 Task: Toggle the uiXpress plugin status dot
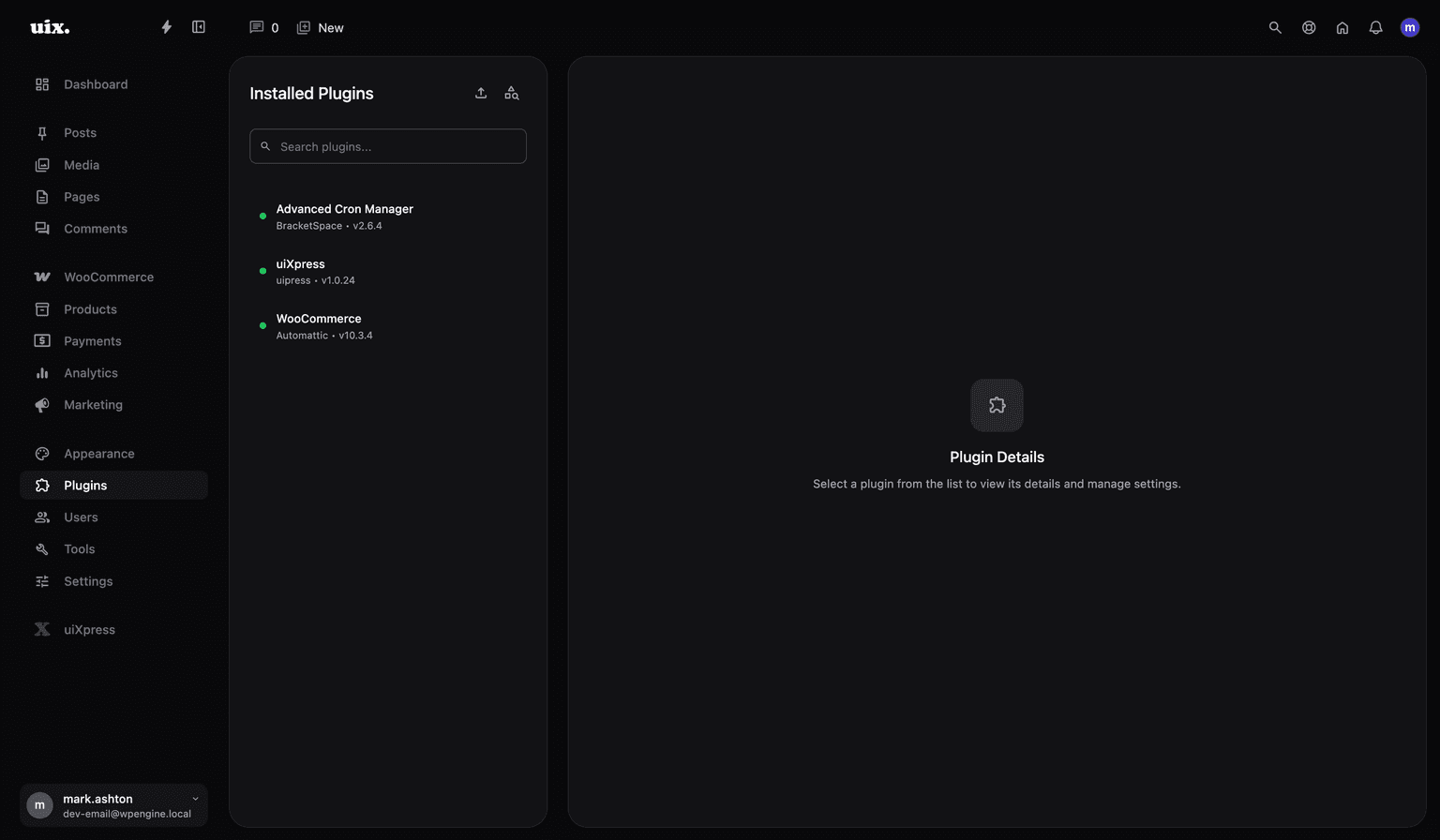262,271
